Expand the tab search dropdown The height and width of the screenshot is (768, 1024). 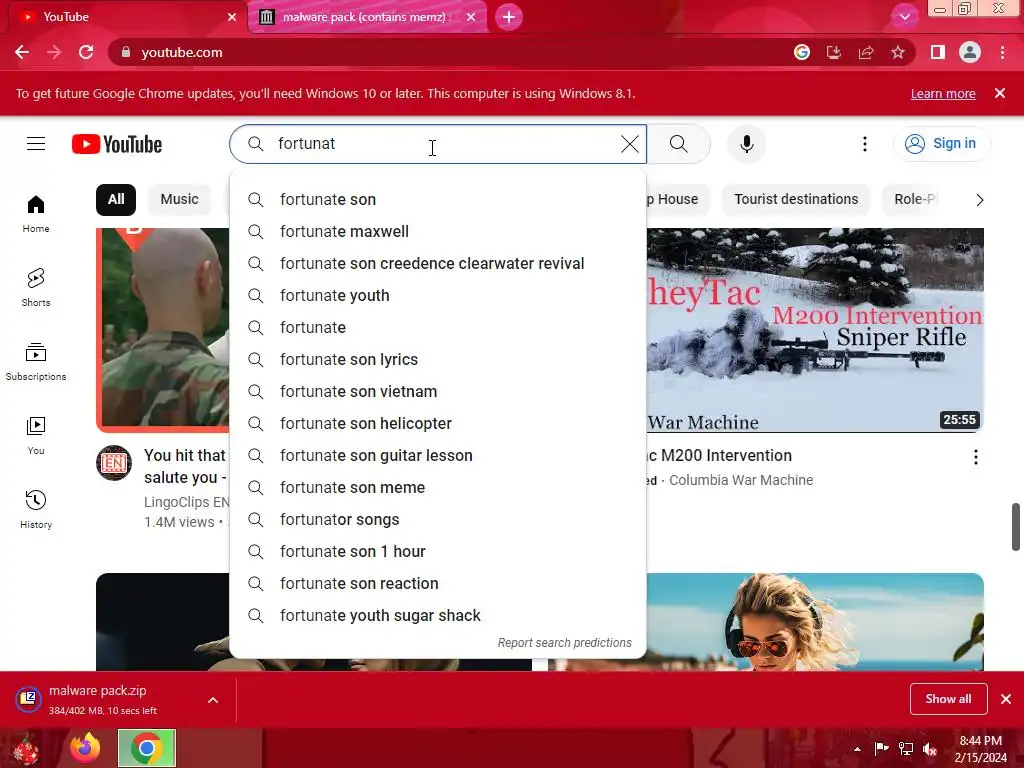[x=904, y=17]
